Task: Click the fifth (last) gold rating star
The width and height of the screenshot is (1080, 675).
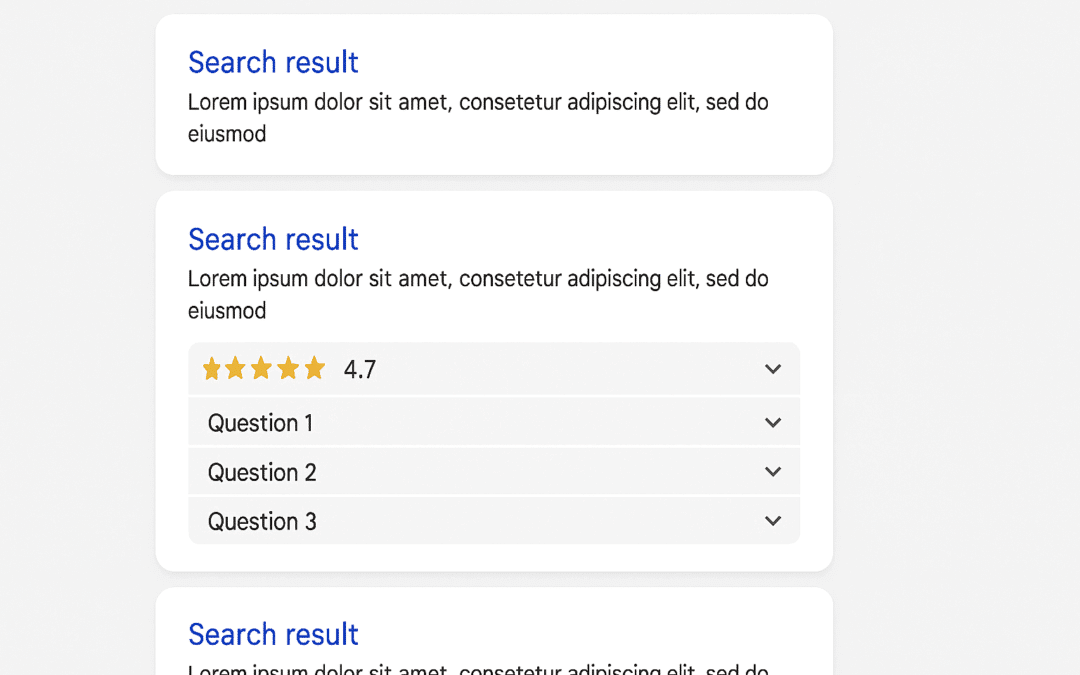Action: tap(314, 369)
